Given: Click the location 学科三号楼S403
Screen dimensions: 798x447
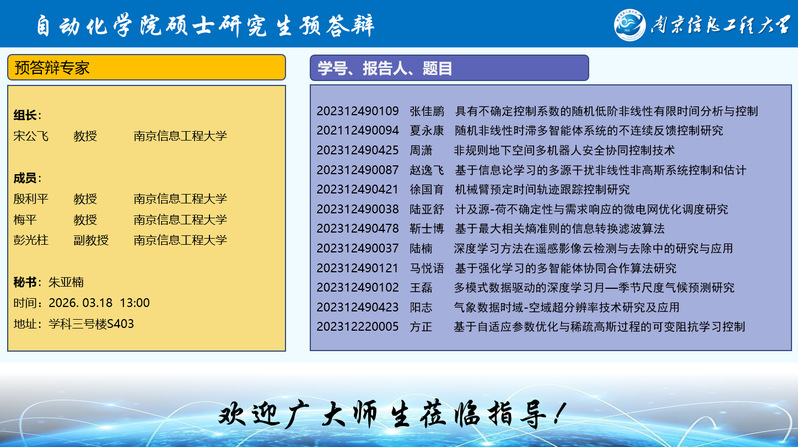Looking at the screenshot, I should [x=91, y=324].
